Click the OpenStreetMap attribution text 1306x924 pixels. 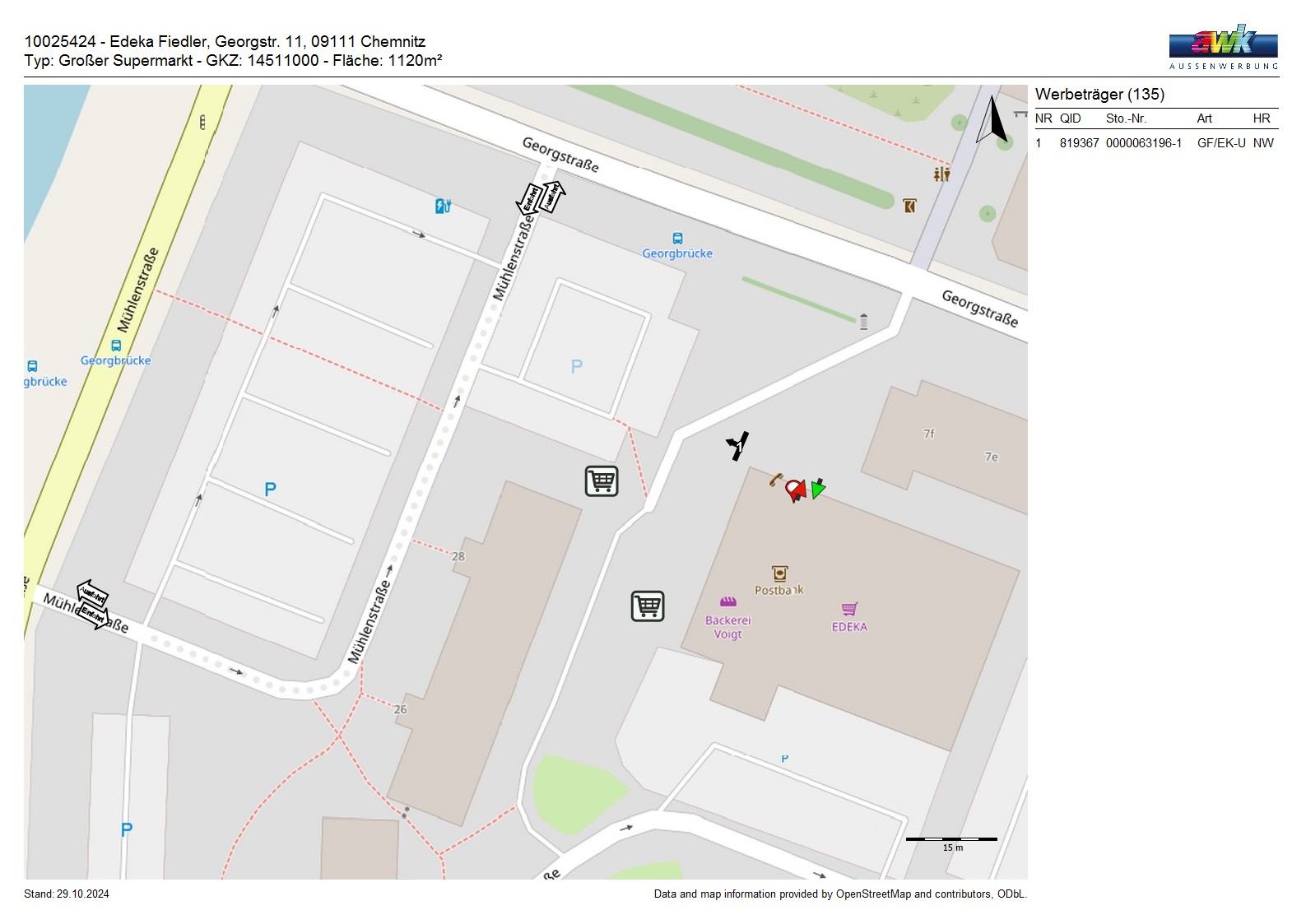pos(839,894)
